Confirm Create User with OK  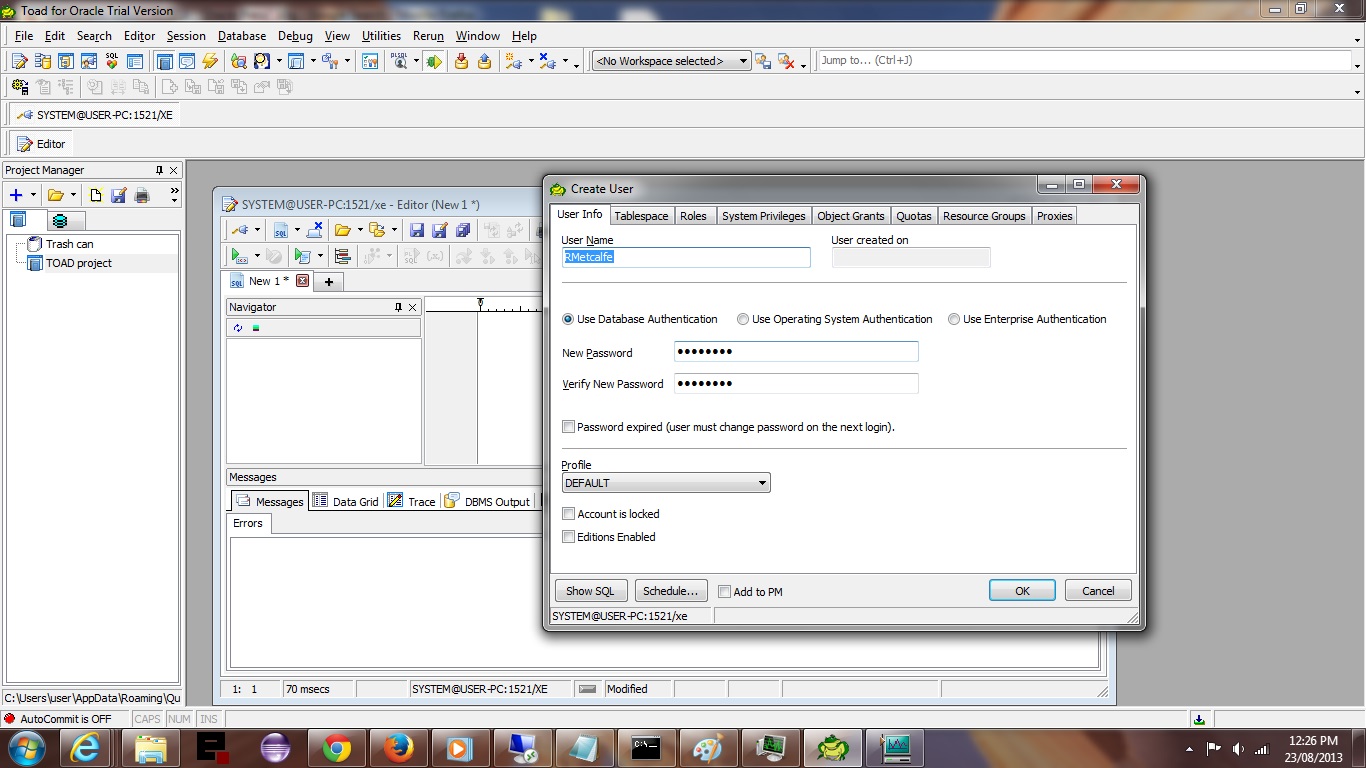(1022, 591)
